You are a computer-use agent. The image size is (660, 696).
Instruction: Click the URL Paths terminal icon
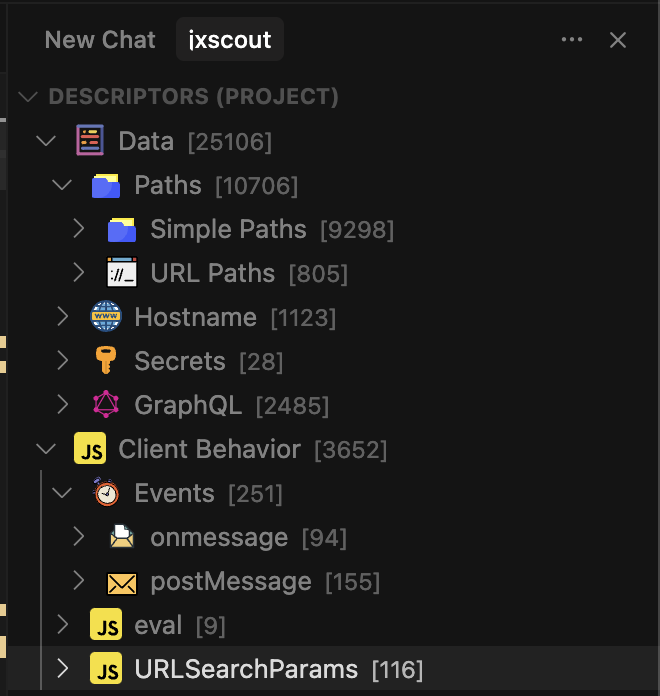(122, 274)
